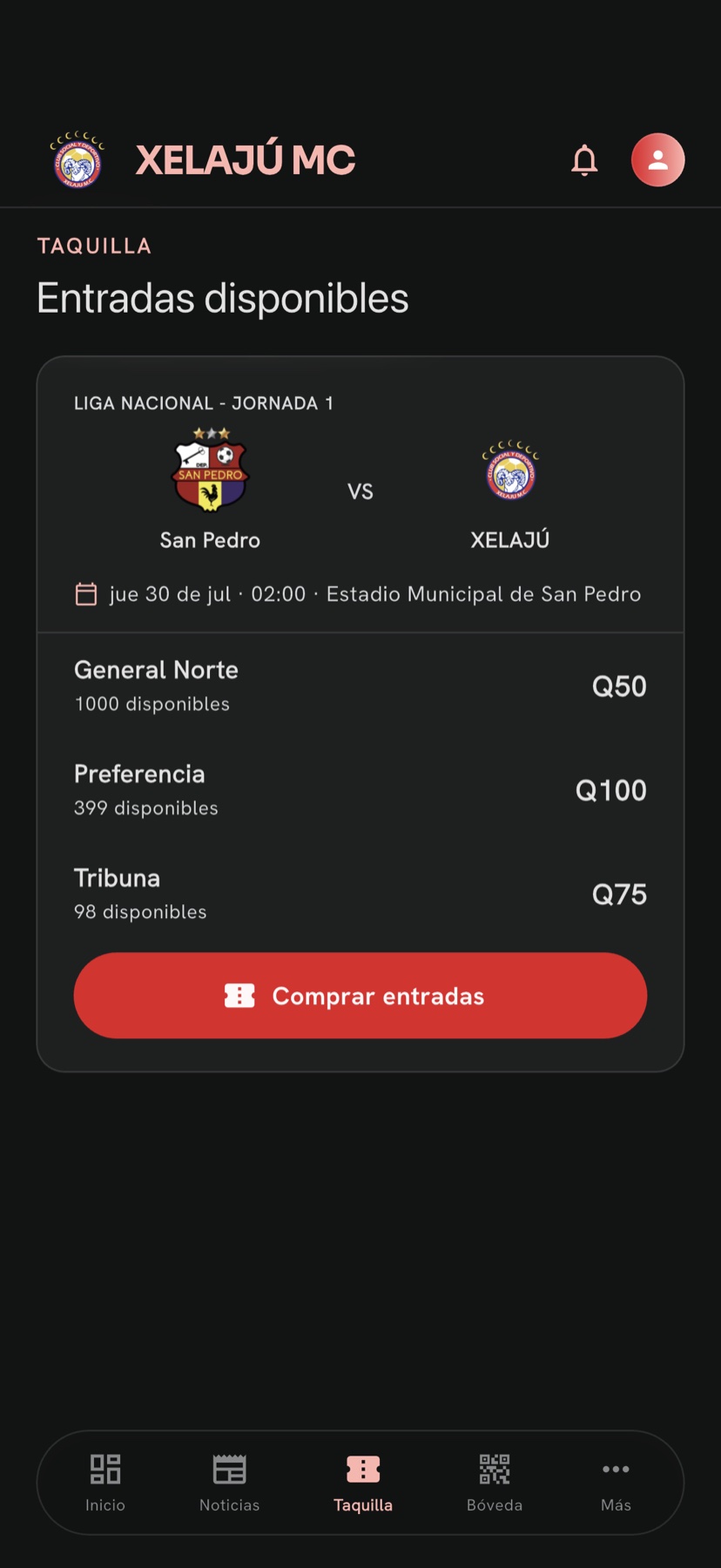Click the calendar icon beside match date
Image resolution: width=721 pixels, height=1568 pixels.
[86, 594]
